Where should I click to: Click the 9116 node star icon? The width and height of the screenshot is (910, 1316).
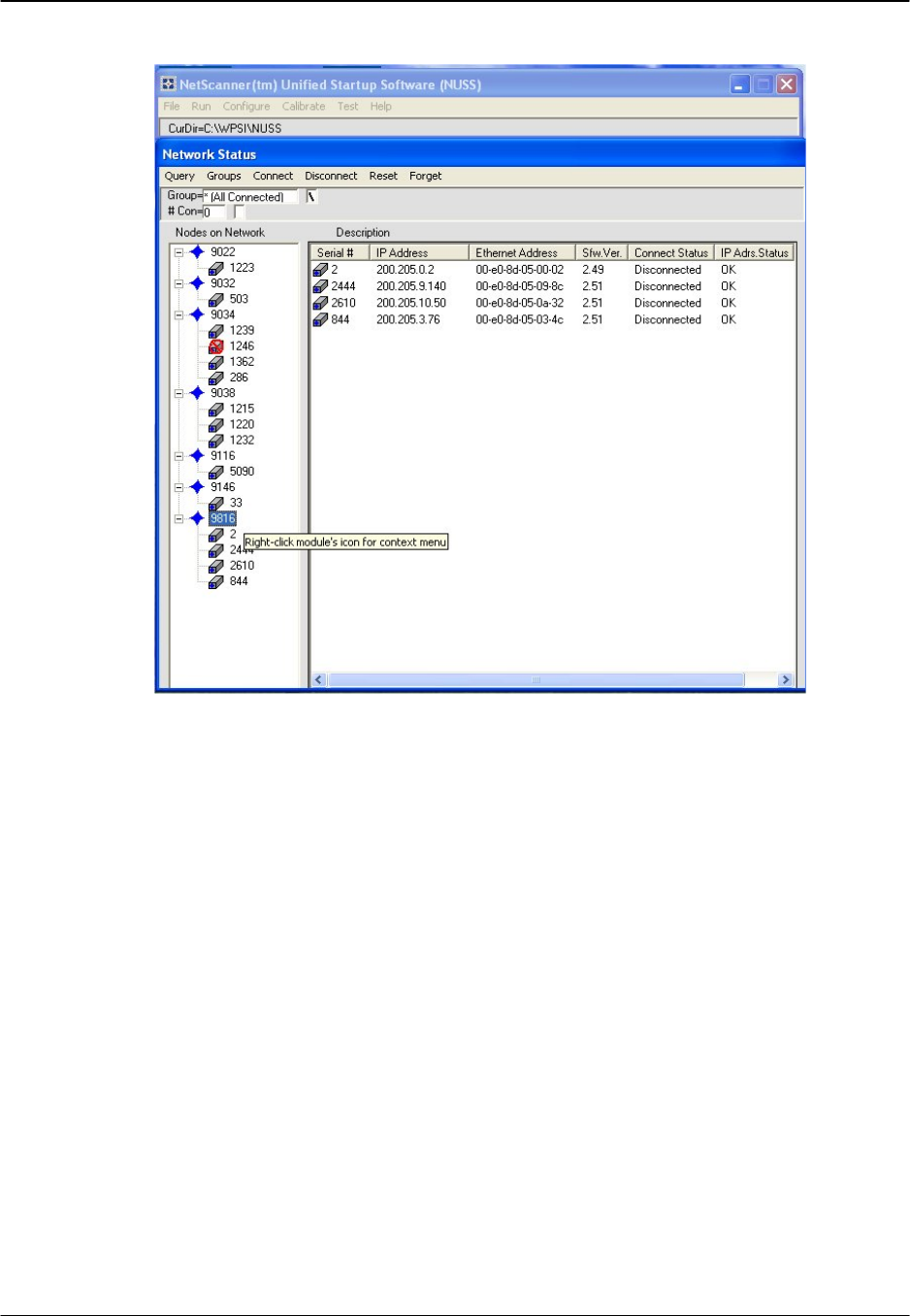pos(197,456)
